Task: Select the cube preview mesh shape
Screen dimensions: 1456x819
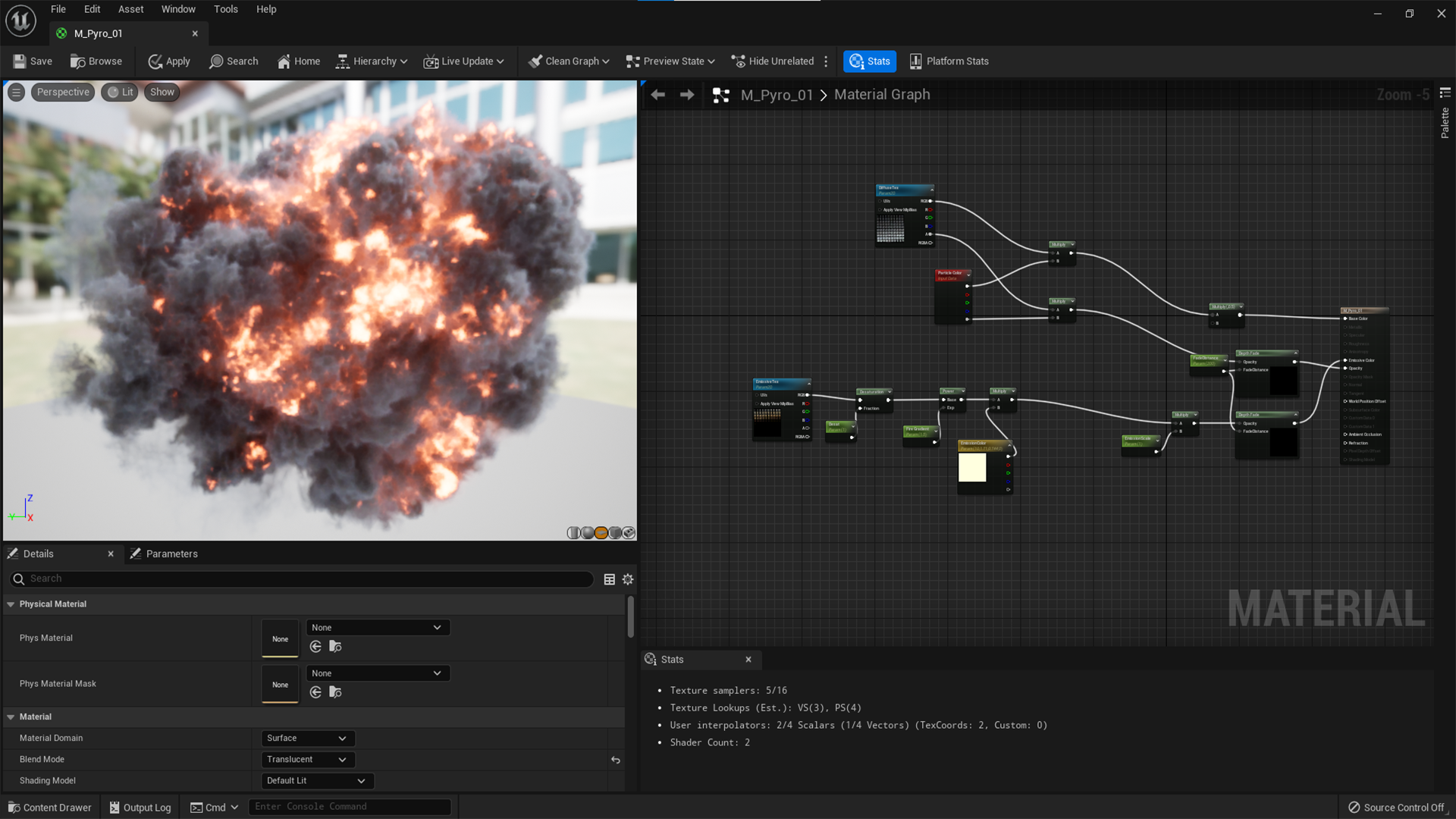Action: 615,533
